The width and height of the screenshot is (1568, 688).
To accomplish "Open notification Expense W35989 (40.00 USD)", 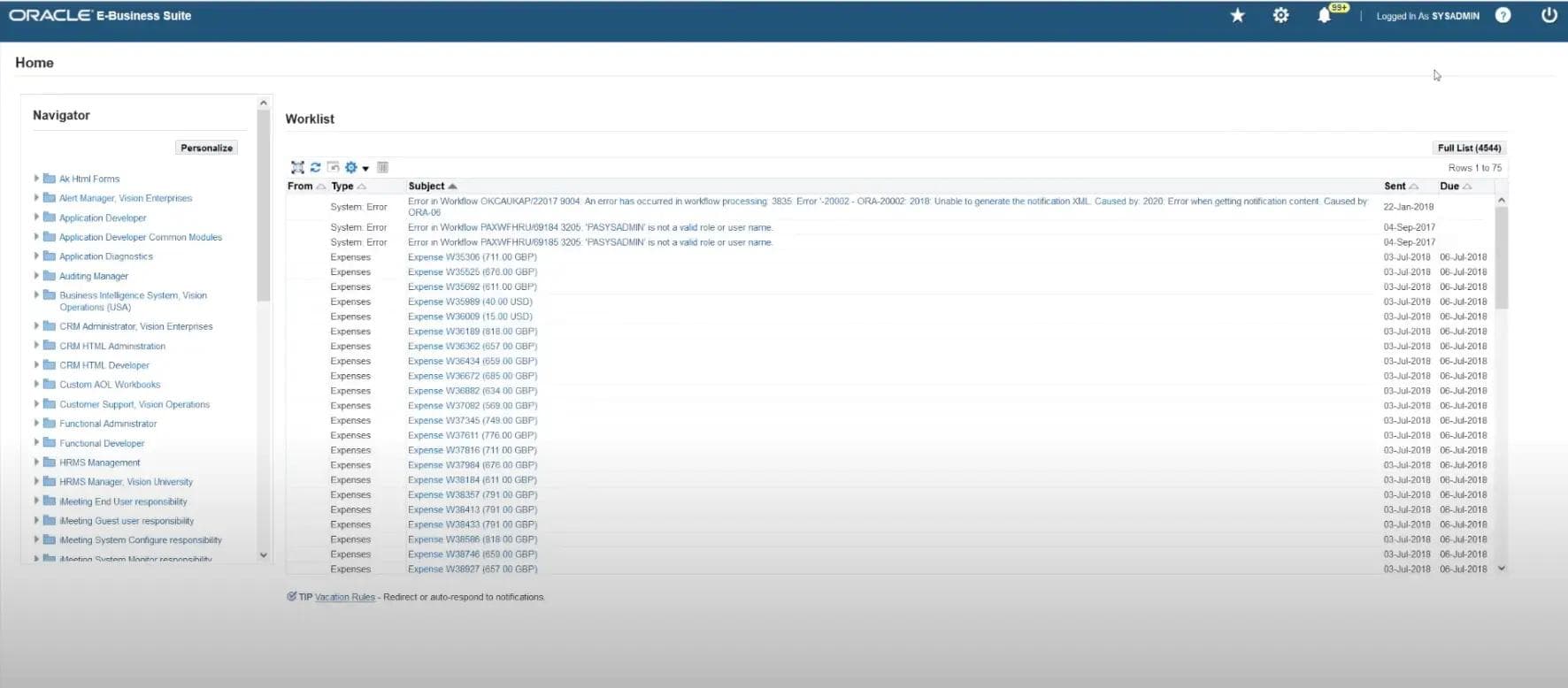I will coord(470,302).
